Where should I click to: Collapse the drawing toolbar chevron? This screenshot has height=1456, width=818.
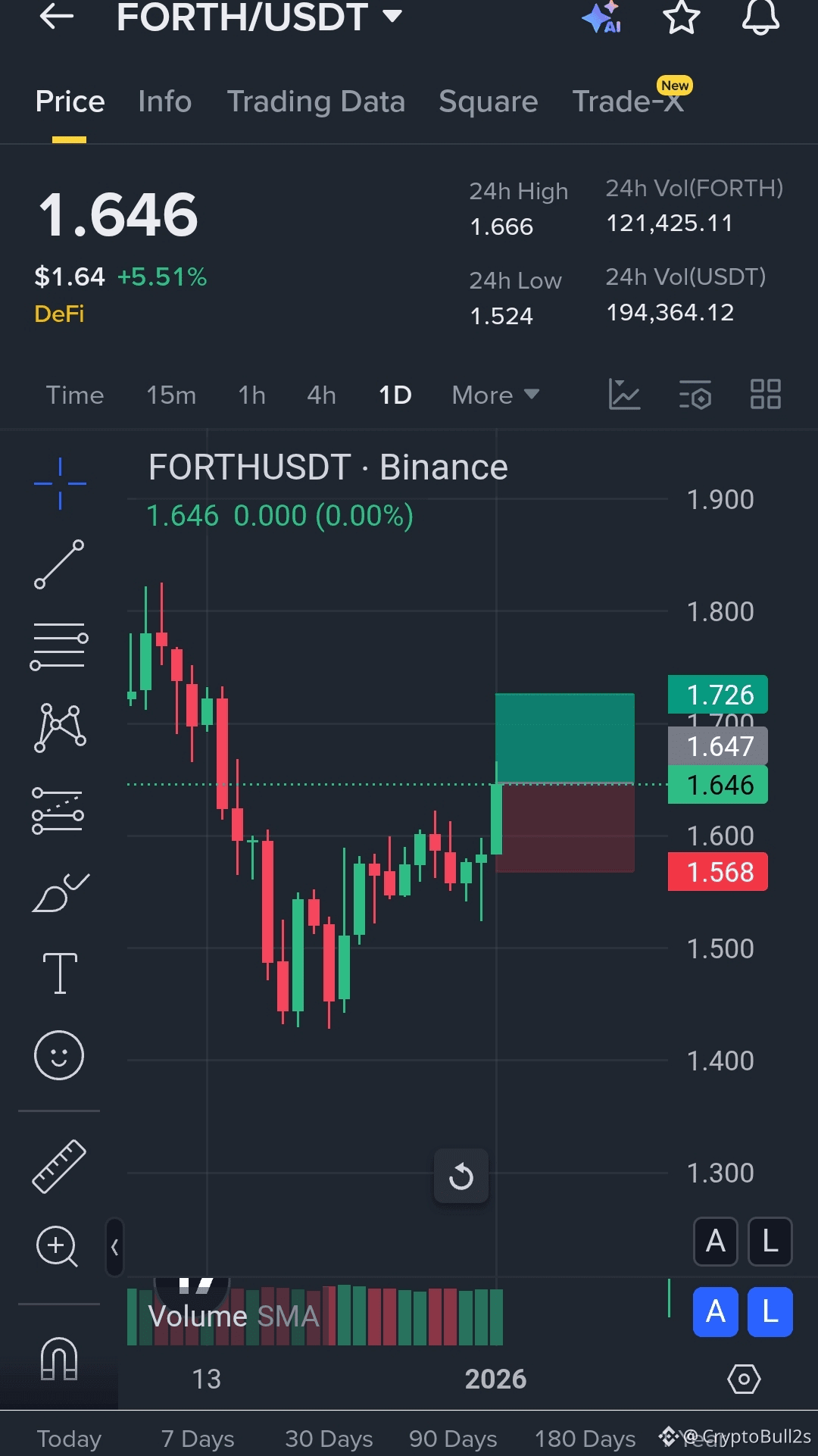click(x=114, y=1247)
